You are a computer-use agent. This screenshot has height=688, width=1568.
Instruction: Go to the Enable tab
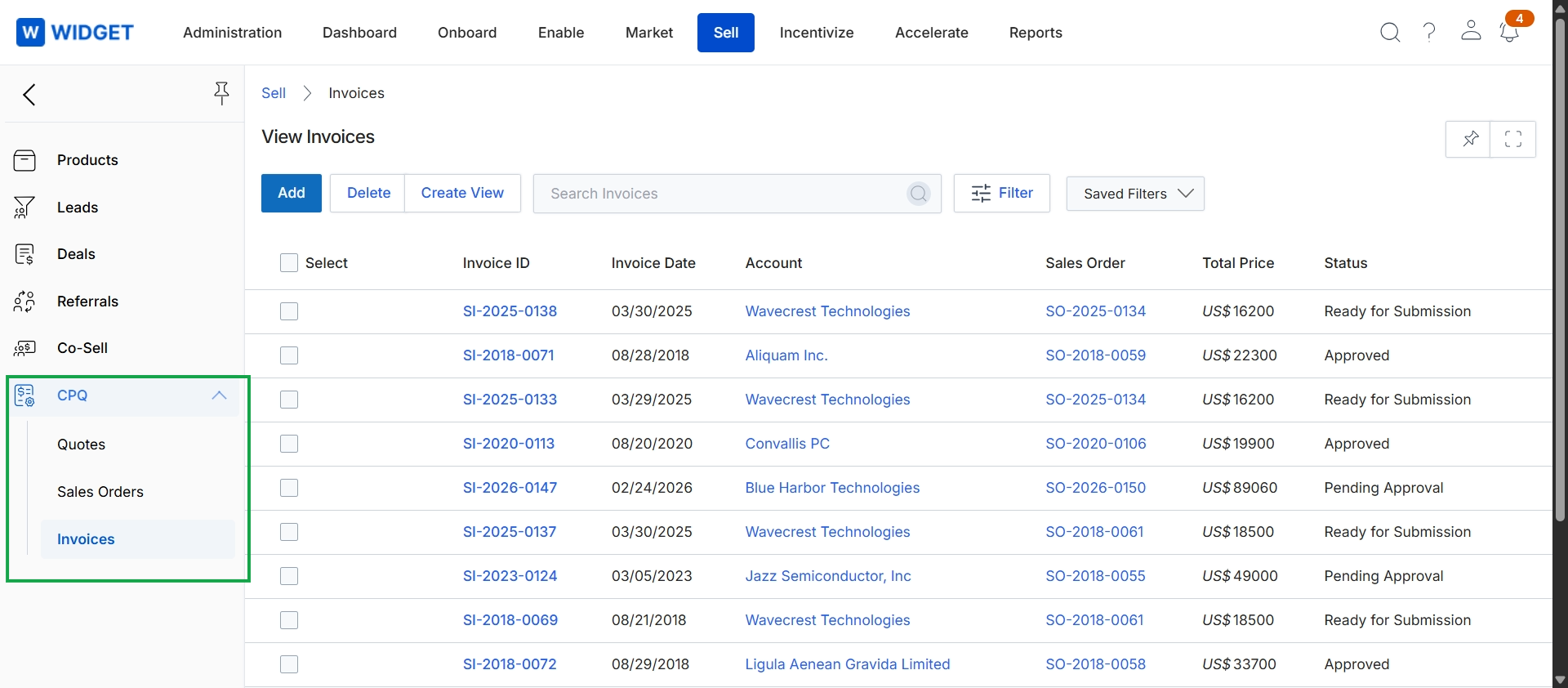point(561,33)
